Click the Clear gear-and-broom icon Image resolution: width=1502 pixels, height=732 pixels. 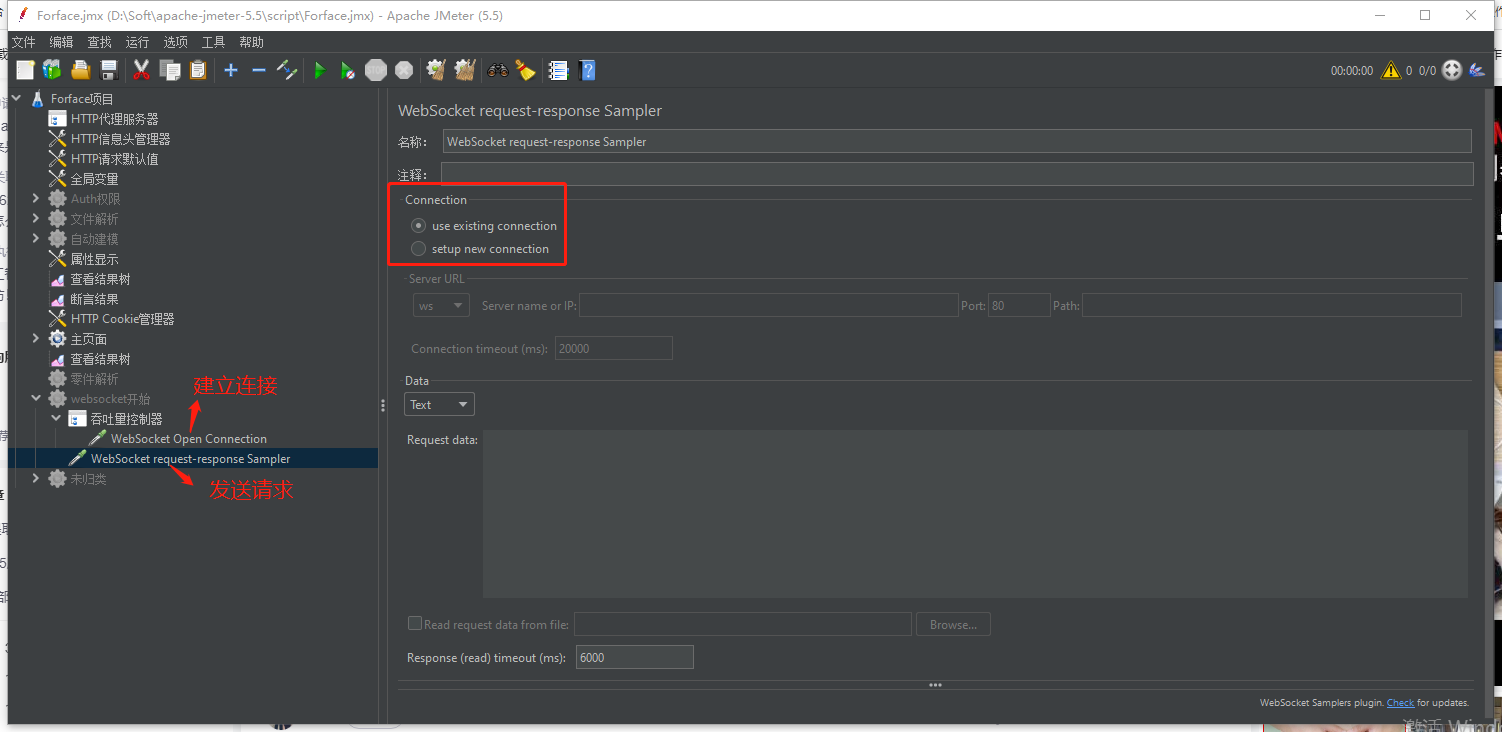click(x=436, y=70)
